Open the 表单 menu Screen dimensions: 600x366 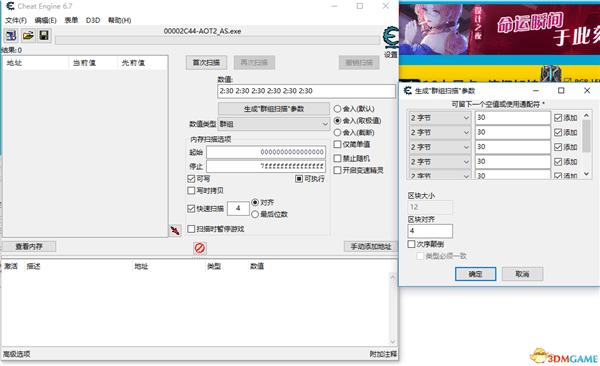point(71,20)
